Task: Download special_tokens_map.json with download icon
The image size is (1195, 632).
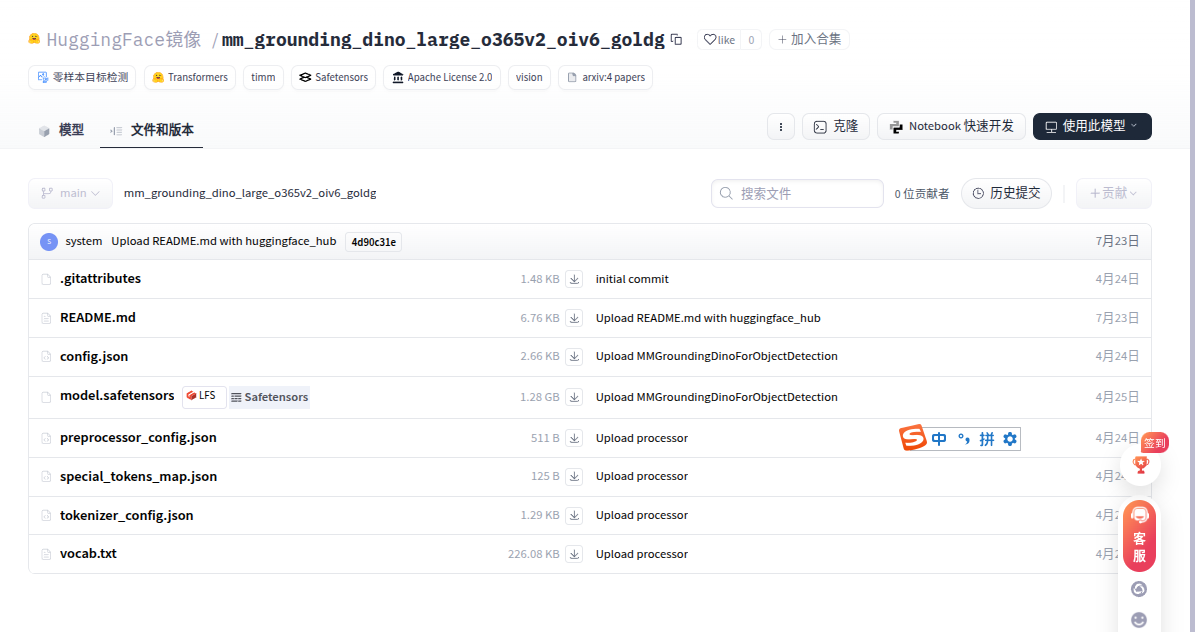Action: click(575, 476)
